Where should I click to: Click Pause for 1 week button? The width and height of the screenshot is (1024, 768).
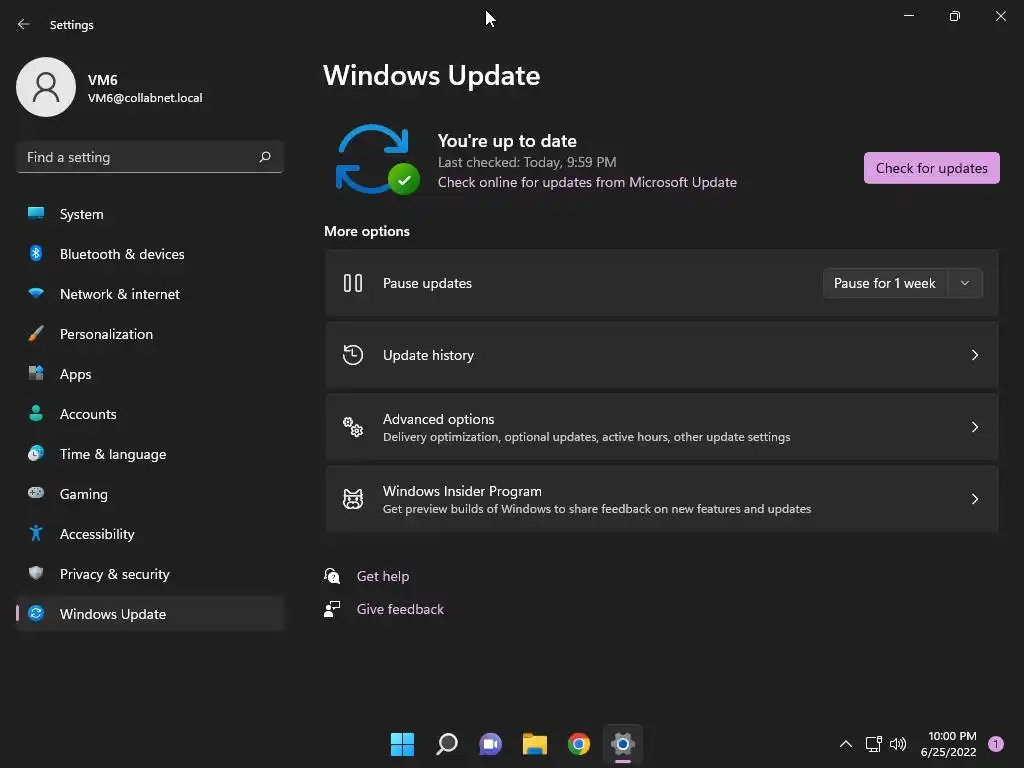[x=884, y=283]
